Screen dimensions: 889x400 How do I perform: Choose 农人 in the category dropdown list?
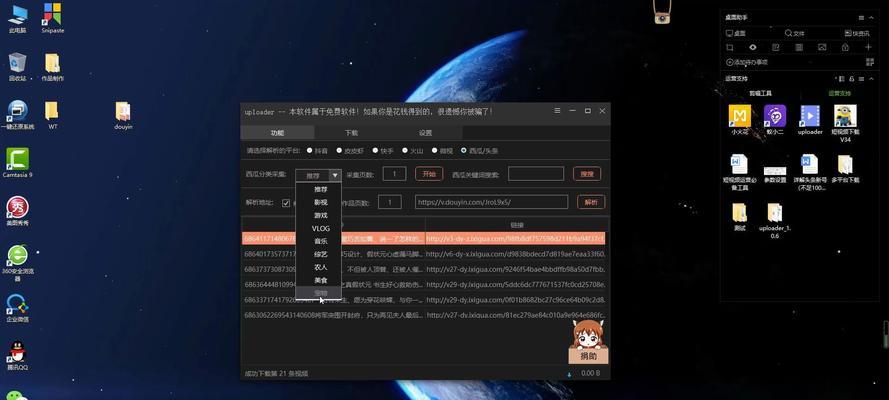(320, 267)
